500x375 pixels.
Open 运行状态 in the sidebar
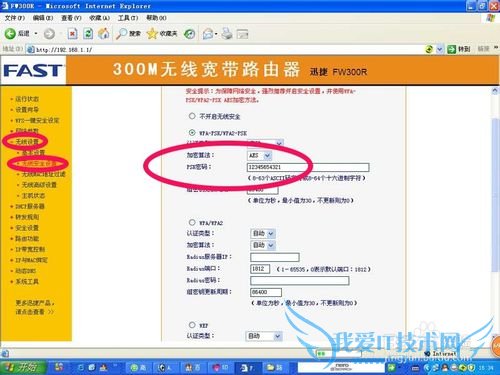click(27, 99)
